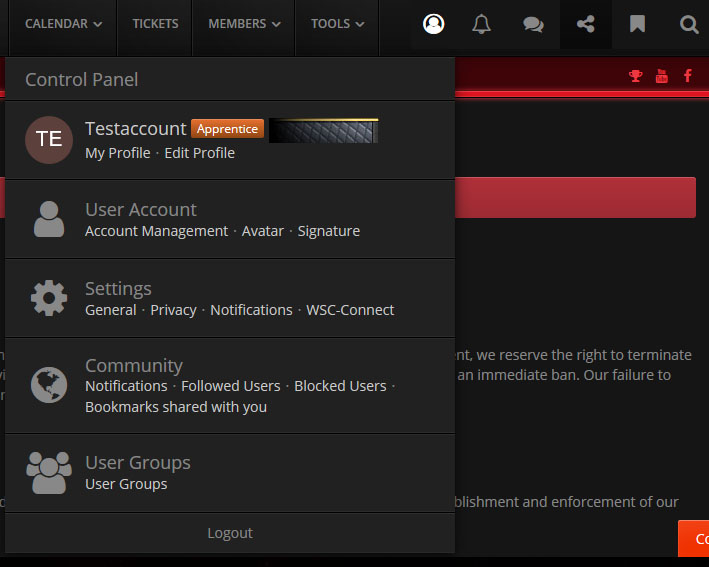
Task: Open the YouTube icon link
Action: (x=662, y=76)
